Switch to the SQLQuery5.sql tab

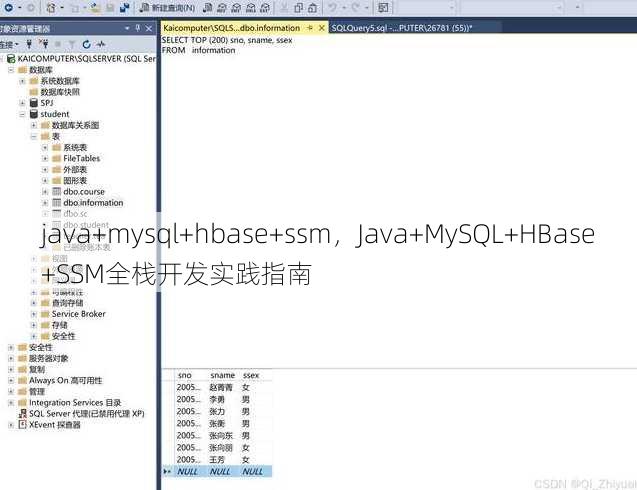click(x=402, y=28)
